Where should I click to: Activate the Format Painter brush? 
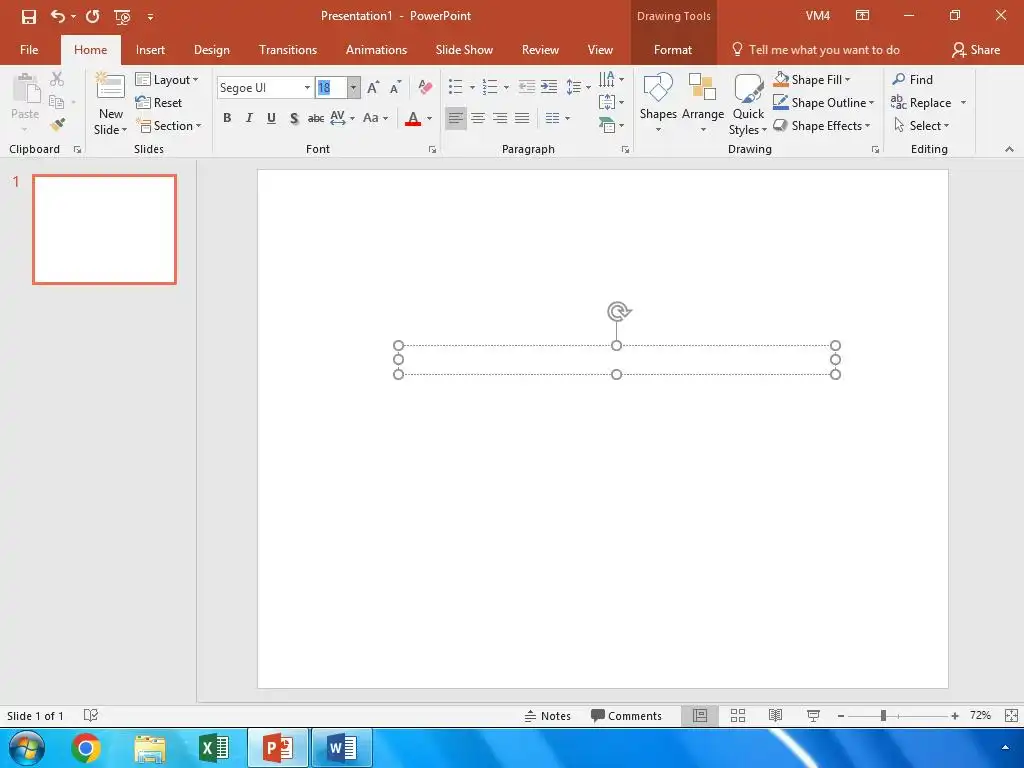[x=57, y=123]
